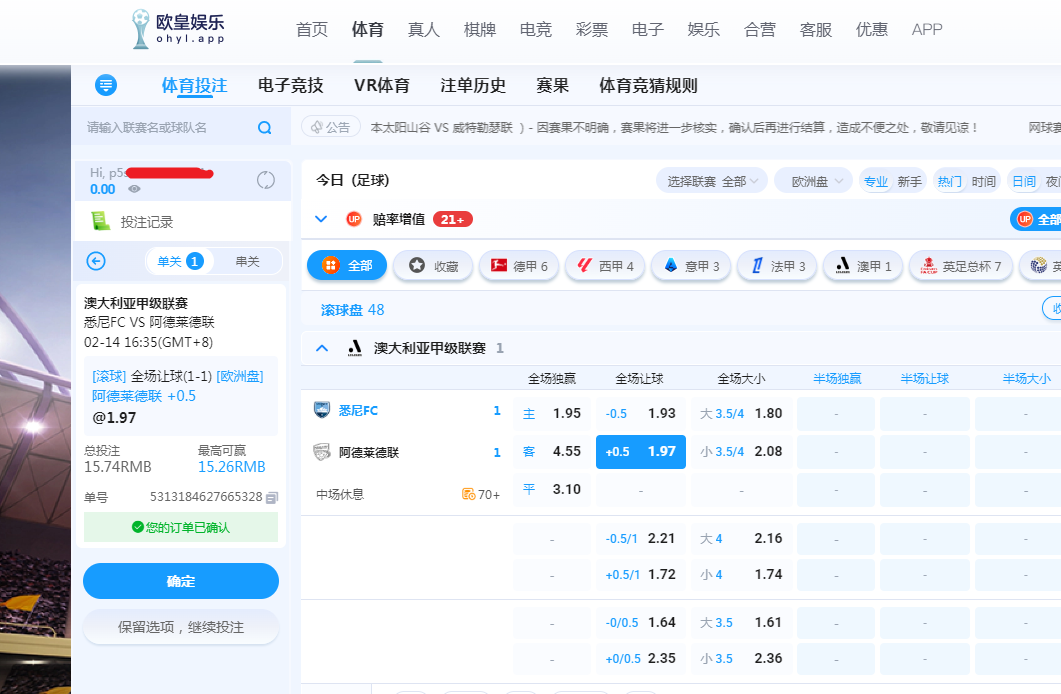Refresh balance with the circular arrows icon
1061x694 pixels.
266,180
